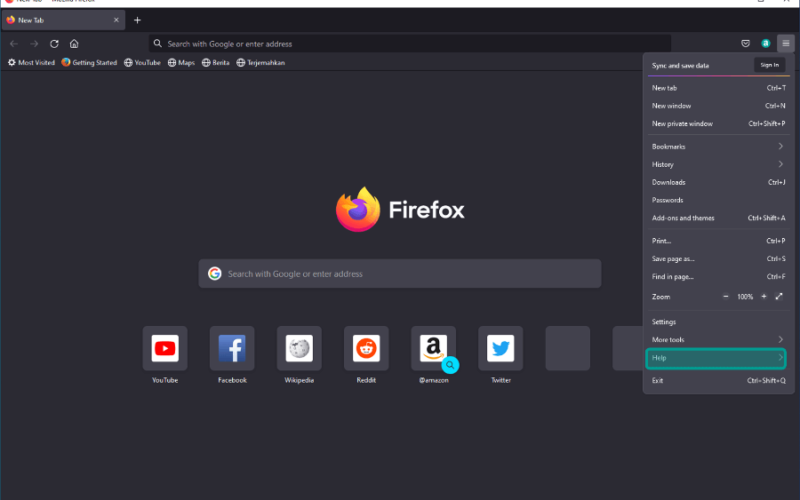Focus the address bar search field

pos(410,44)
